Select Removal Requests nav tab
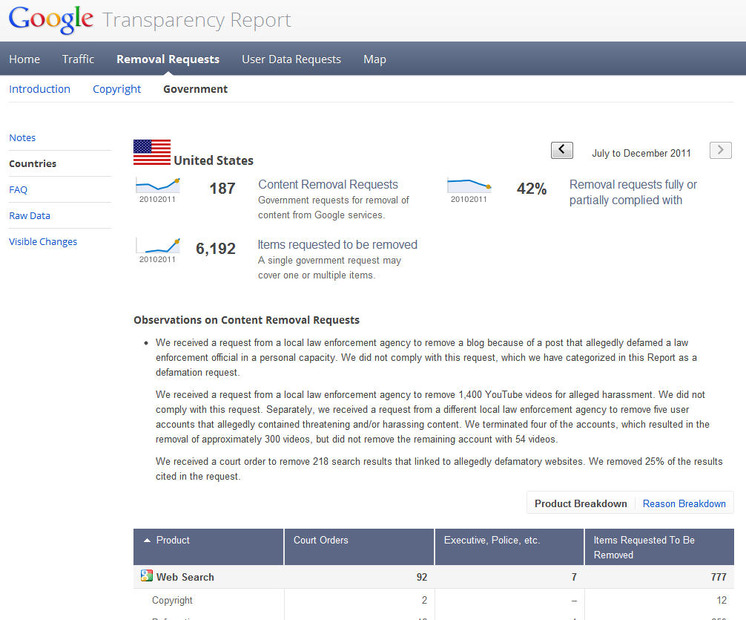The height and width of the screenshot is (620, 746). pos(168,59)
